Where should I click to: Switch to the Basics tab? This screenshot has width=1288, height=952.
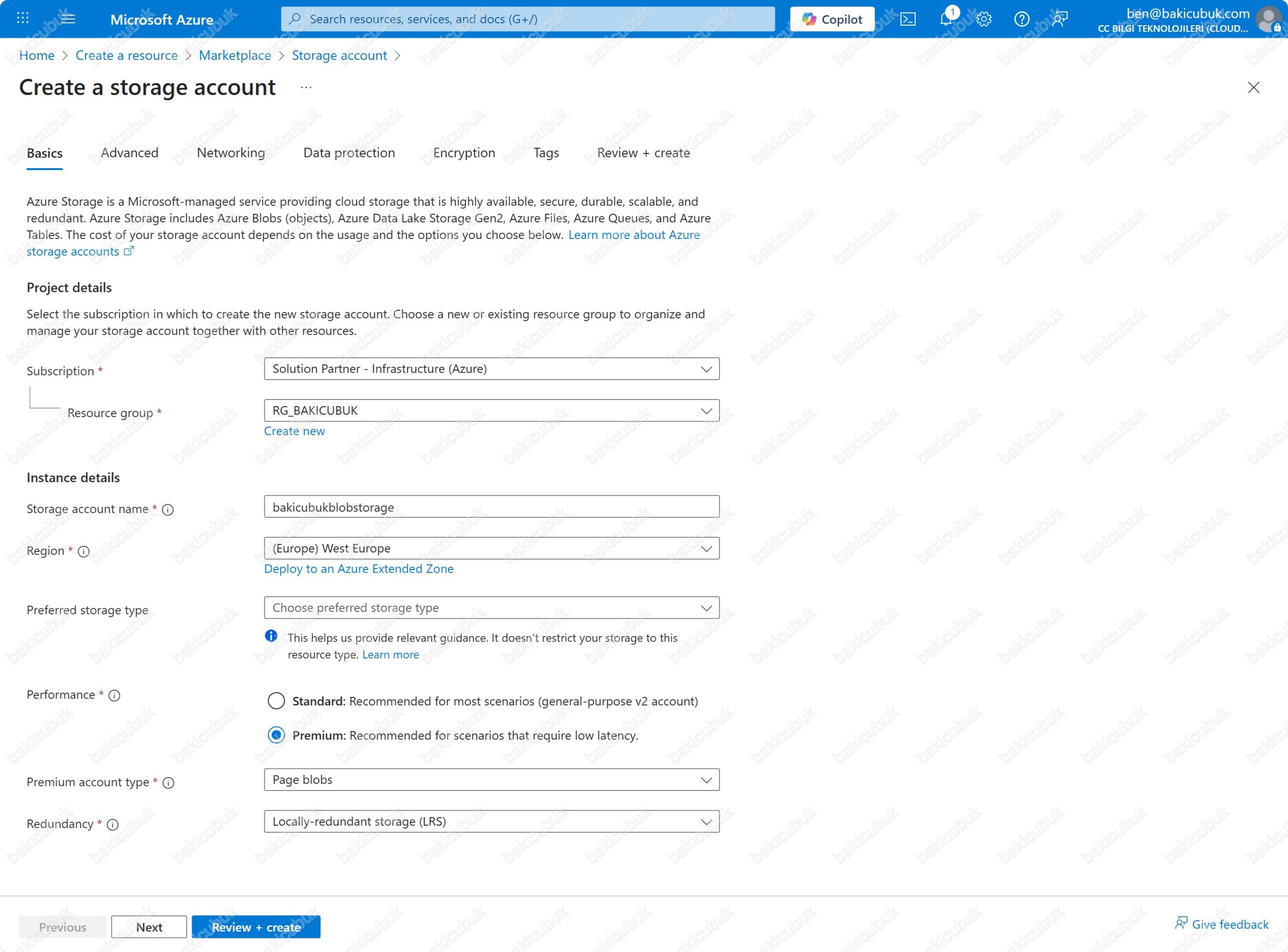(x=44, y=152)
